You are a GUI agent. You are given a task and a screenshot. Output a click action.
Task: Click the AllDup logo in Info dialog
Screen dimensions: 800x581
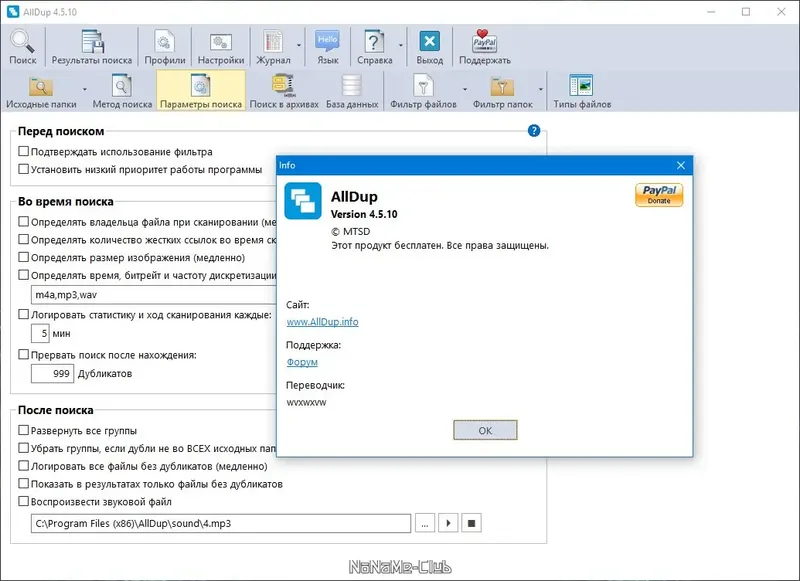pos(303,200)
